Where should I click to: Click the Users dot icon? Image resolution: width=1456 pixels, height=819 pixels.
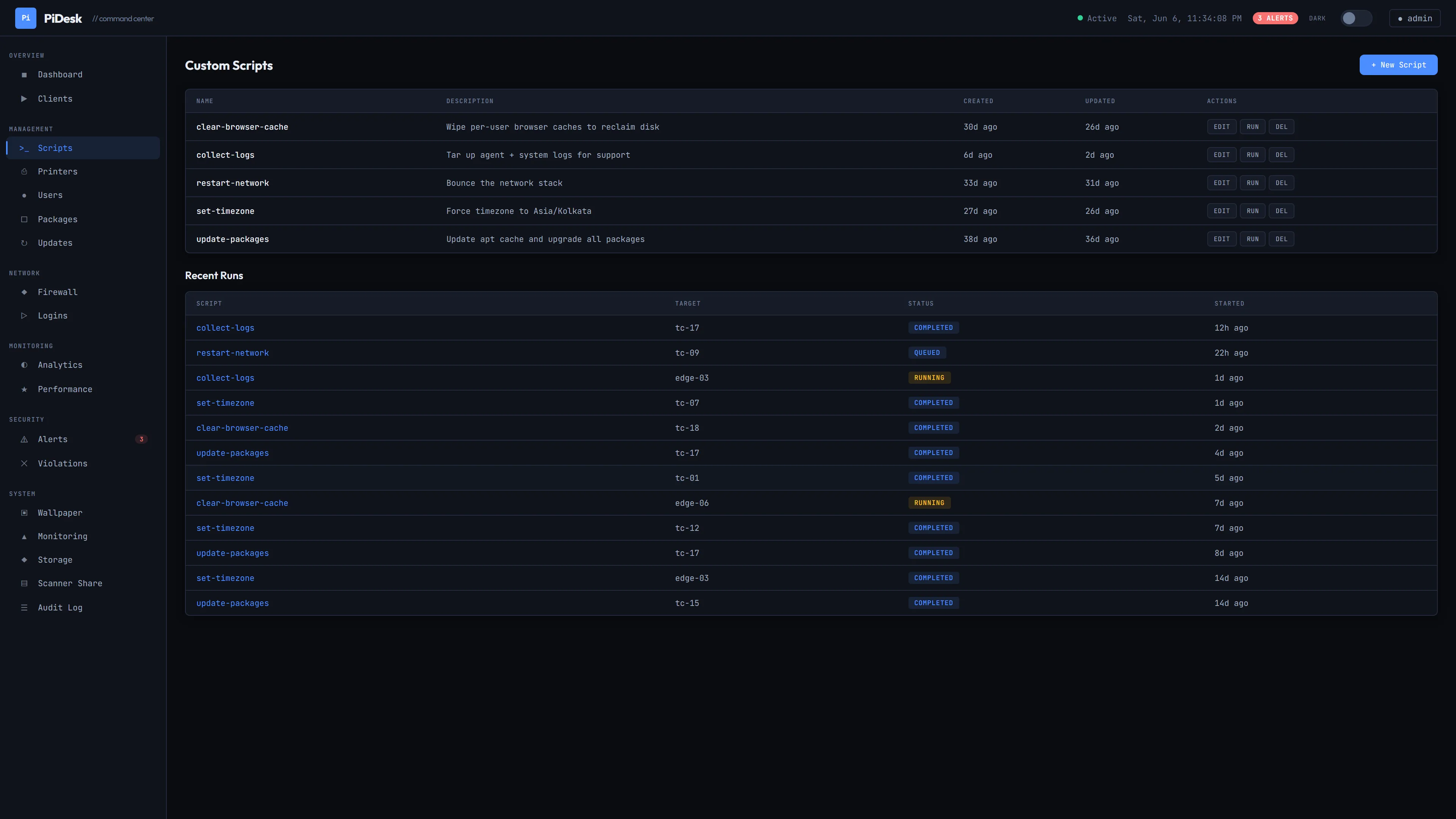click(24, 196)
